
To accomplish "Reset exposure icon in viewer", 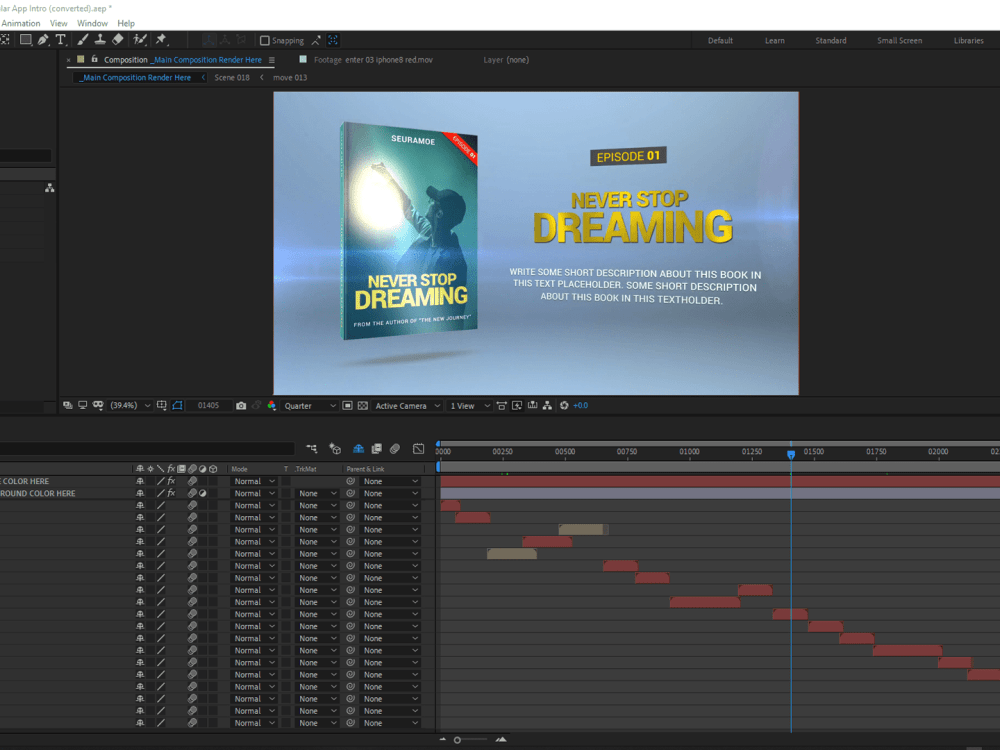I will (564, 406).
